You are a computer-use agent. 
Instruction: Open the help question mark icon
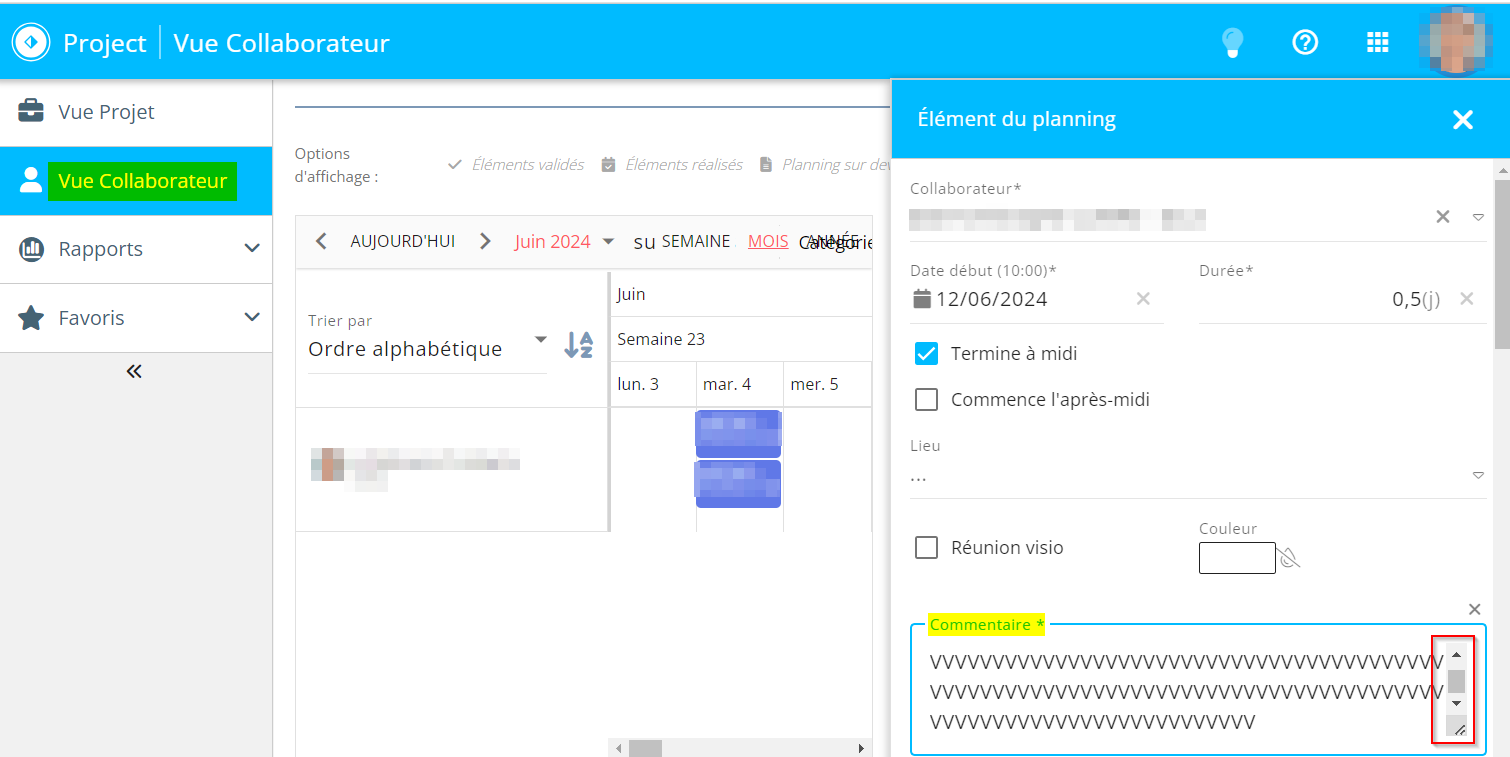click(x=1305, y=42)
